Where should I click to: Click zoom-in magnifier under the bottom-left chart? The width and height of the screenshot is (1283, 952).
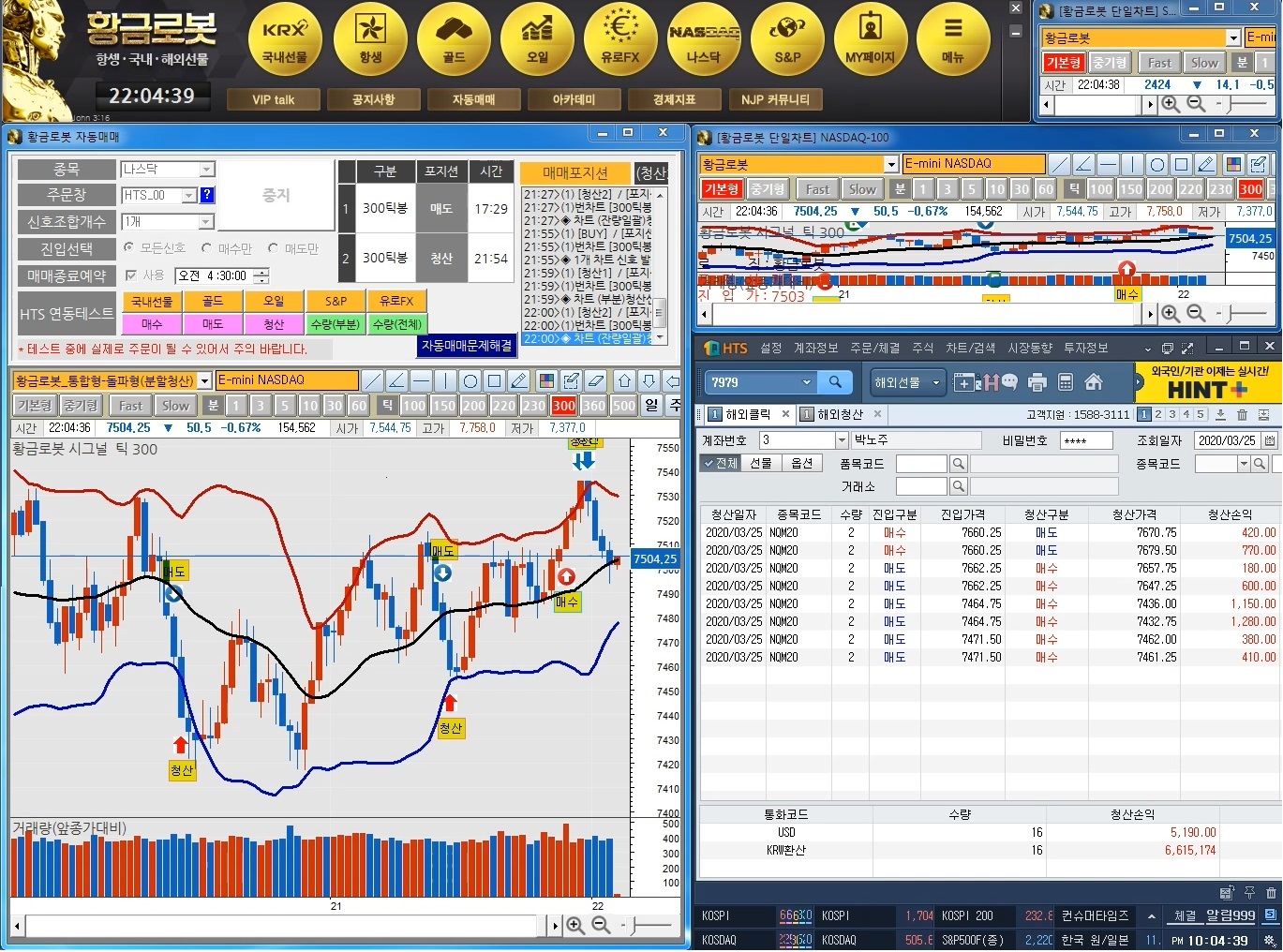(x=575, y=926)
